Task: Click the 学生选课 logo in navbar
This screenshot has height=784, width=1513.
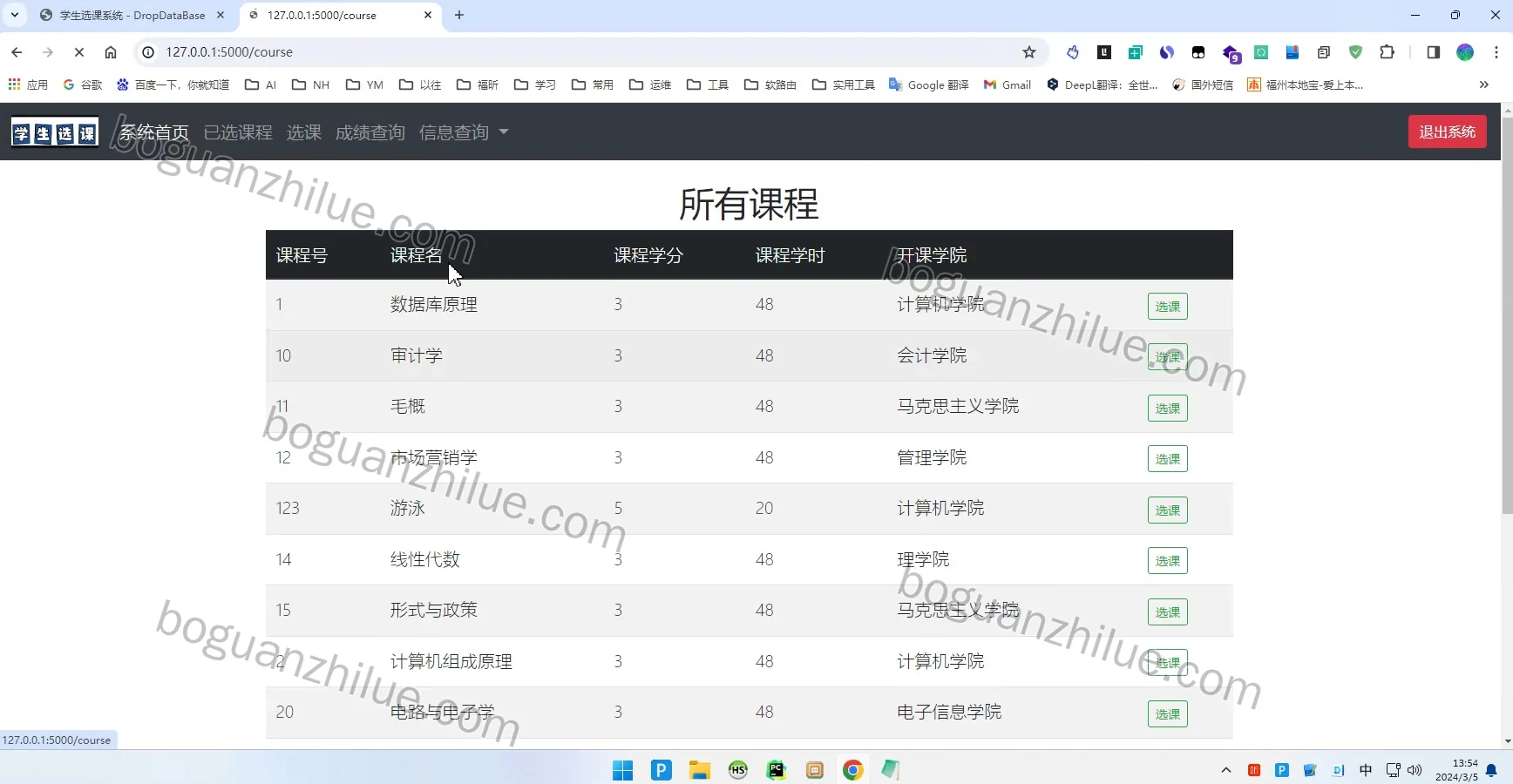Action: (55, 132)
